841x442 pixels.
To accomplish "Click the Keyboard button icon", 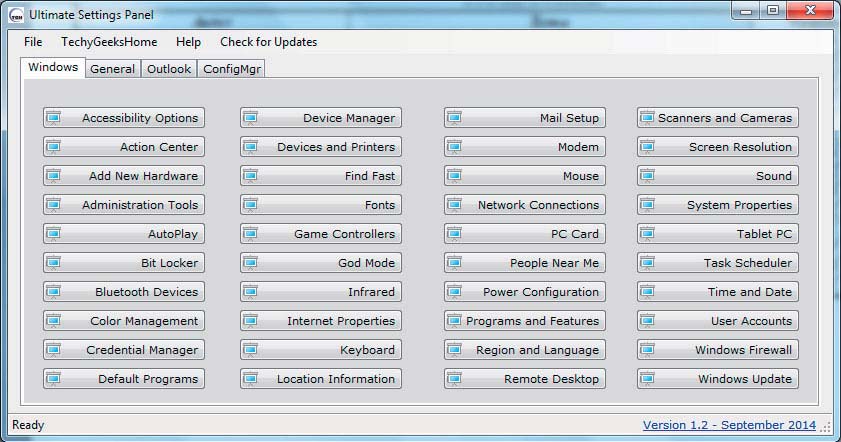I will click(250, 349).
